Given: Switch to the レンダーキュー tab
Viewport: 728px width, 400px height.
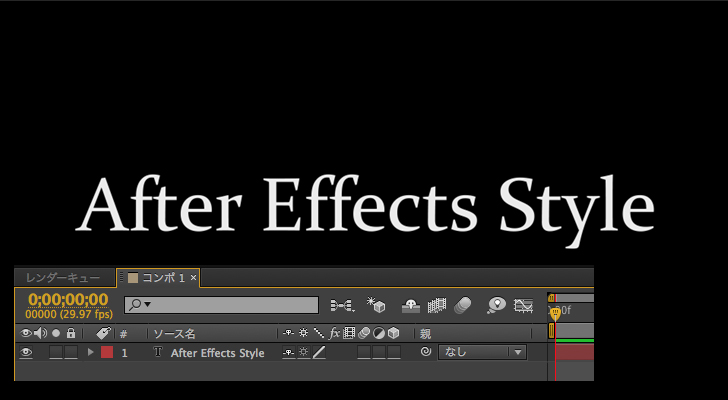Looking at the screenshot, I should click(63, 277).
